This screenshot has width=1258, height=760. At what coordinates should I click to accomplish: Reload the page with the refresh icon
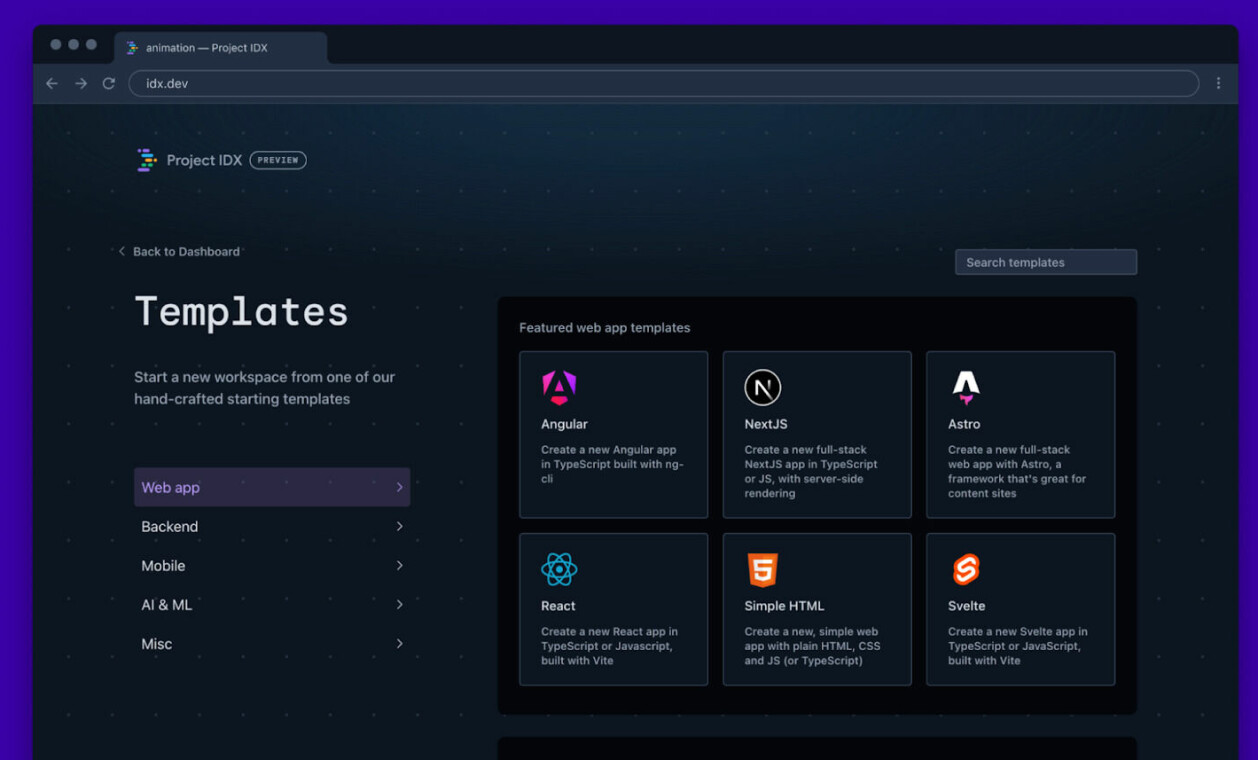109,84
